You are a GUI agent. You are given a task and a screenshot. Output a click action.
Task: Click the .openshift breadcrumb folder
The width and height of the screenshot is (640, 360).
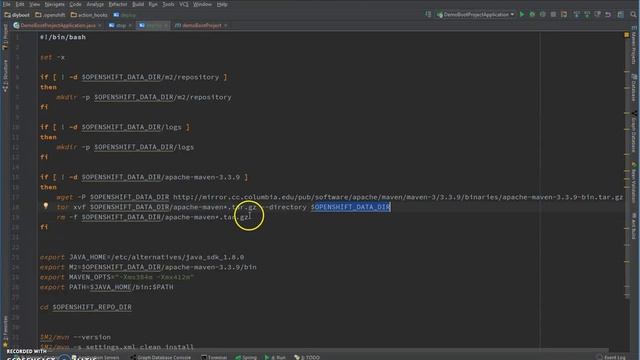tap(50, 15)
